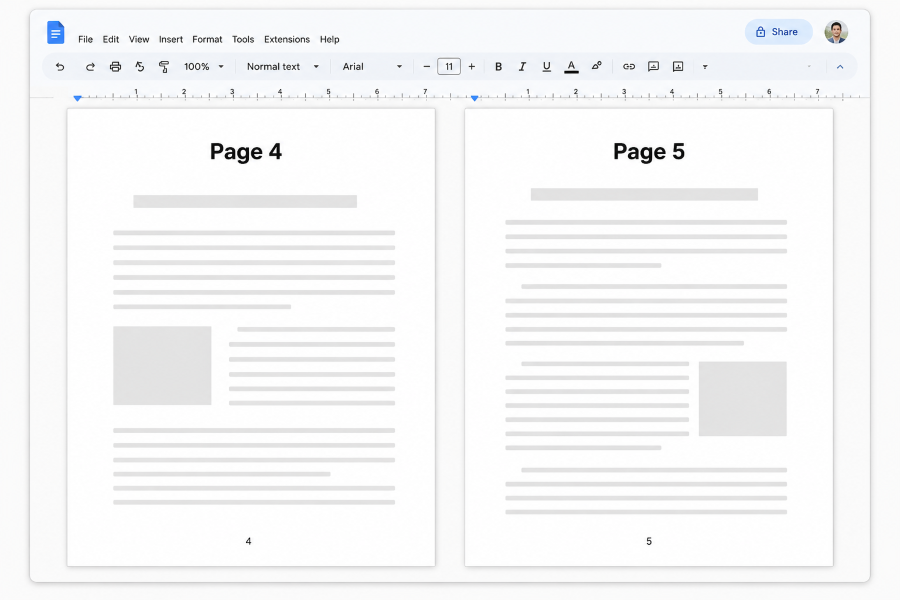This screenshot has height=600, width=900.
Task: Open the Tools menu
Action: (x=243, y=39)
